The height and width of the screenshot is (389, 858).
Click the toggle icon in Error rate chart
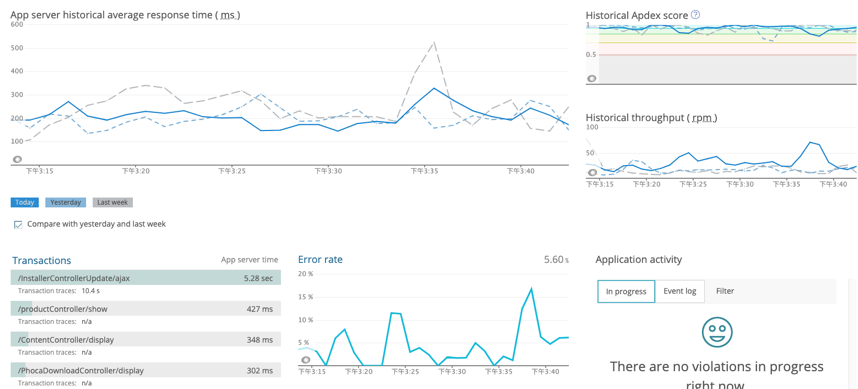click(305, 359)
